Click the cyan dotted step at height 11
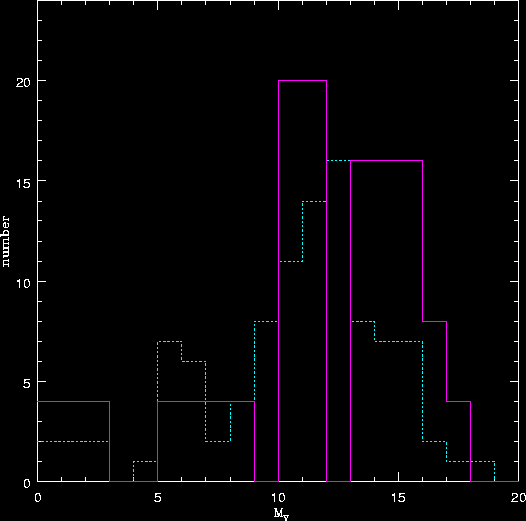 pyautogui.click(x=291, y=261)
